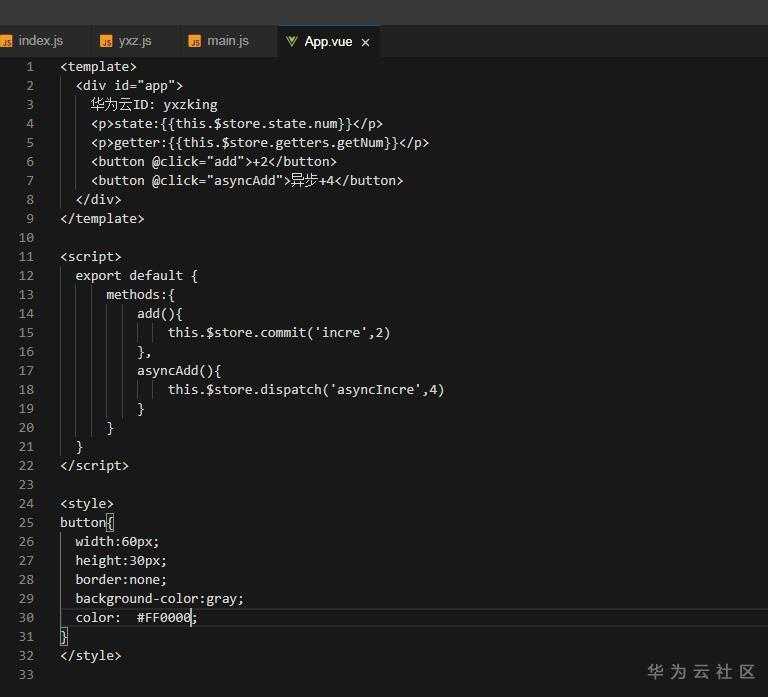768x697 pixels.
Task: Click the text 华为云ID: yxzking
Action: 154,105
